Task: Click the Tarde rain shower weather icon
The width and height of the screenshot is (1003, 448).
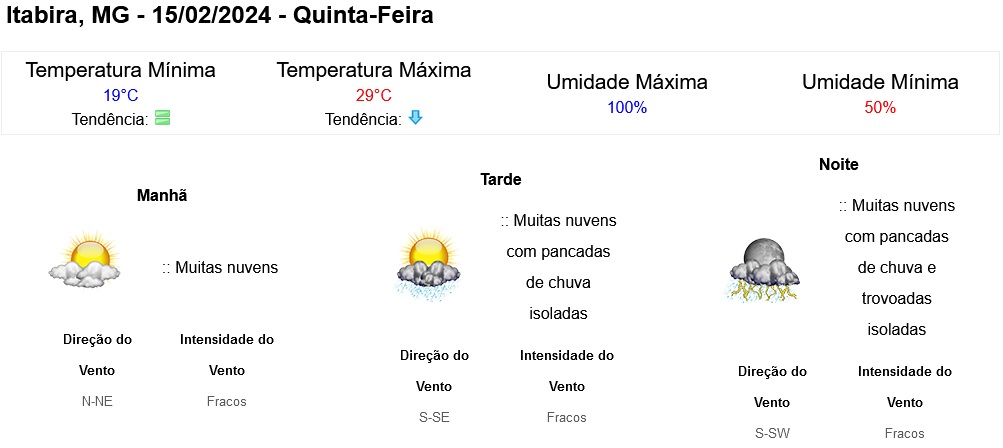Action: (427, 263)
